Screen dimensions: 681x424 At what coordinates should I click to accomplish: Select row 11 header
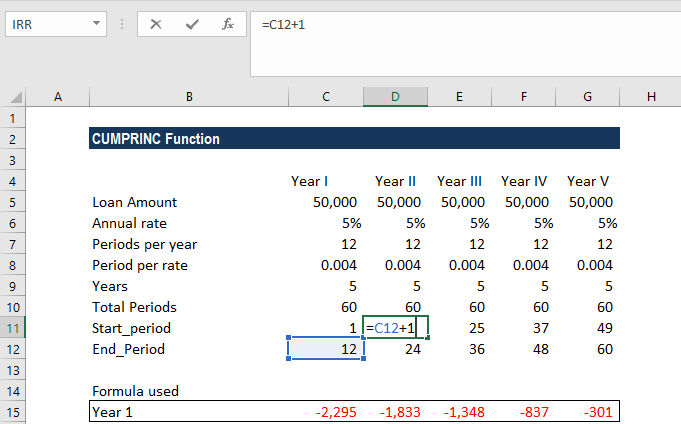13,328
